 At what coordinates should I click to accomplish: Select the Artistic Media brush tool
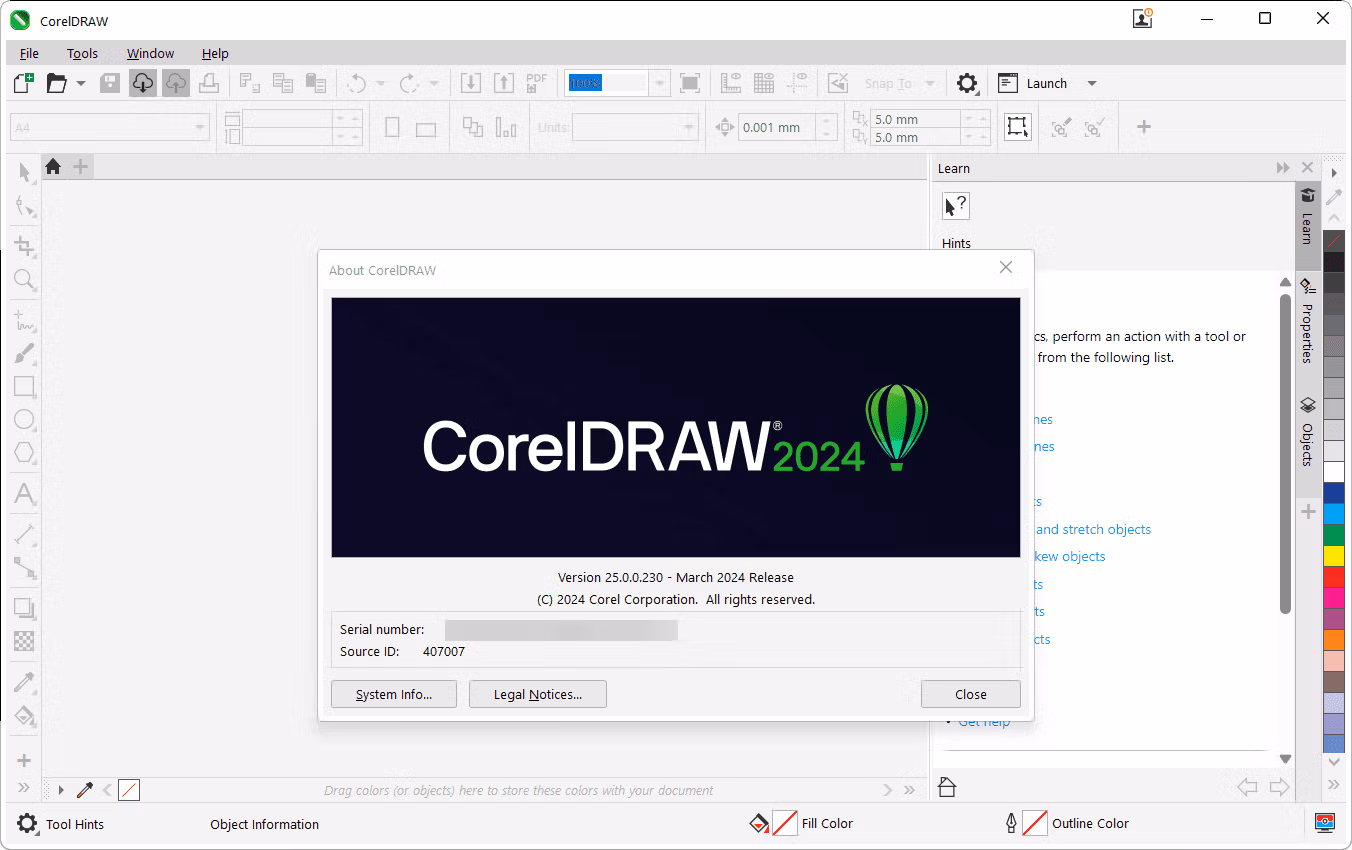(25, 353)
